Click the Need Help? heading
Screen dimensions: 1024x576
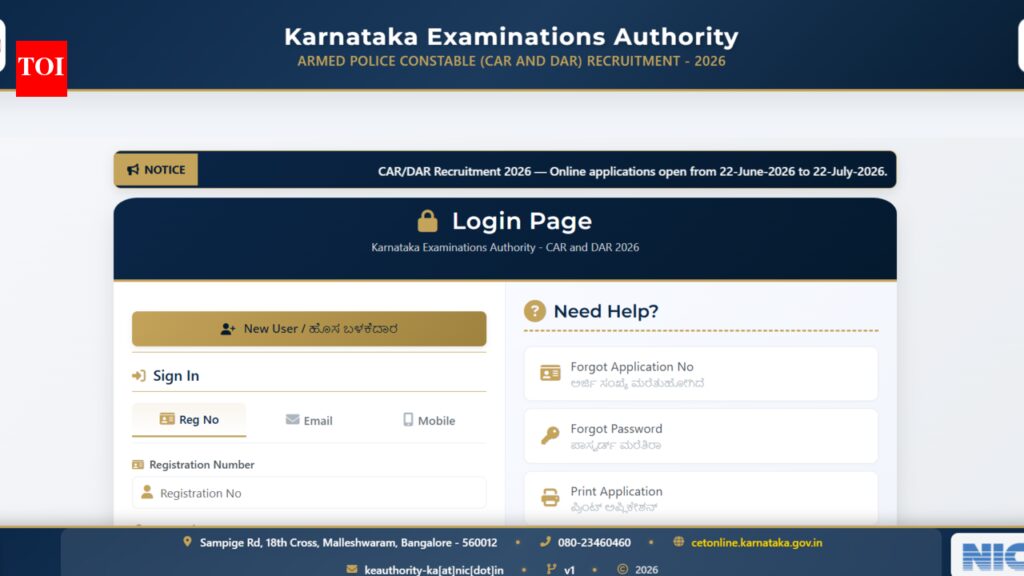pyautogui.click(x=606, y=312)
